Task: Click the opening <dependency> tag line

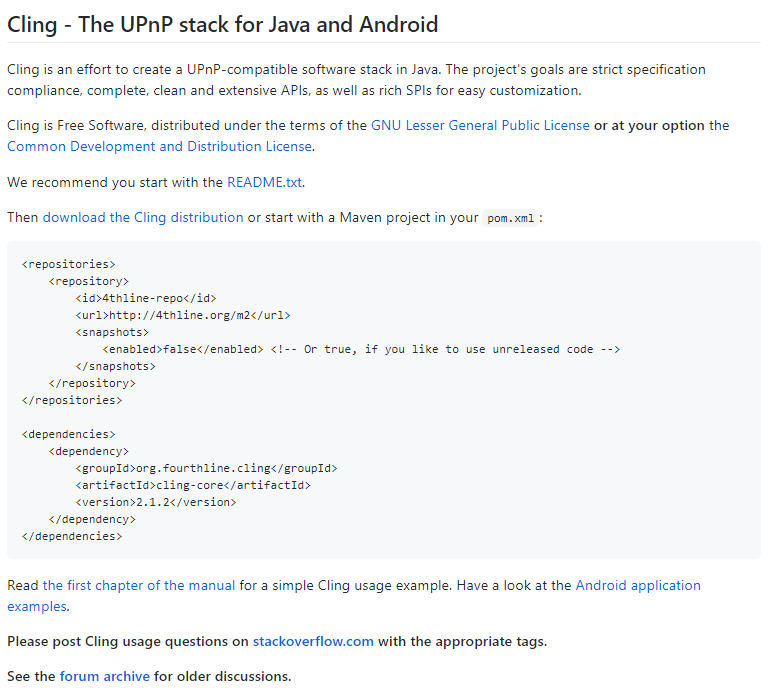Action: pos(89,451)
